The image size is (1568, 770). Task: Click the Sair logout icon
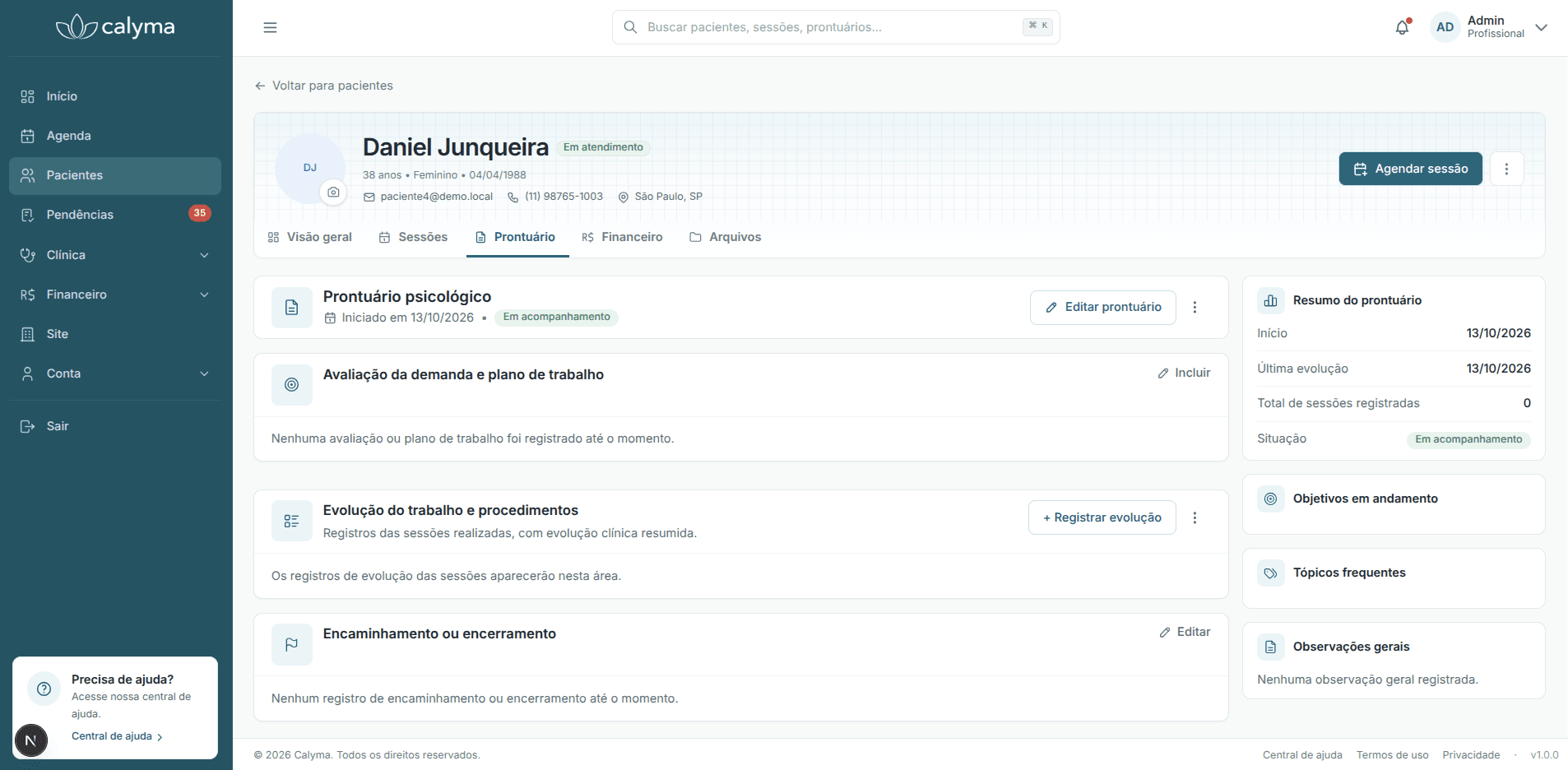(x=27, y=426)
